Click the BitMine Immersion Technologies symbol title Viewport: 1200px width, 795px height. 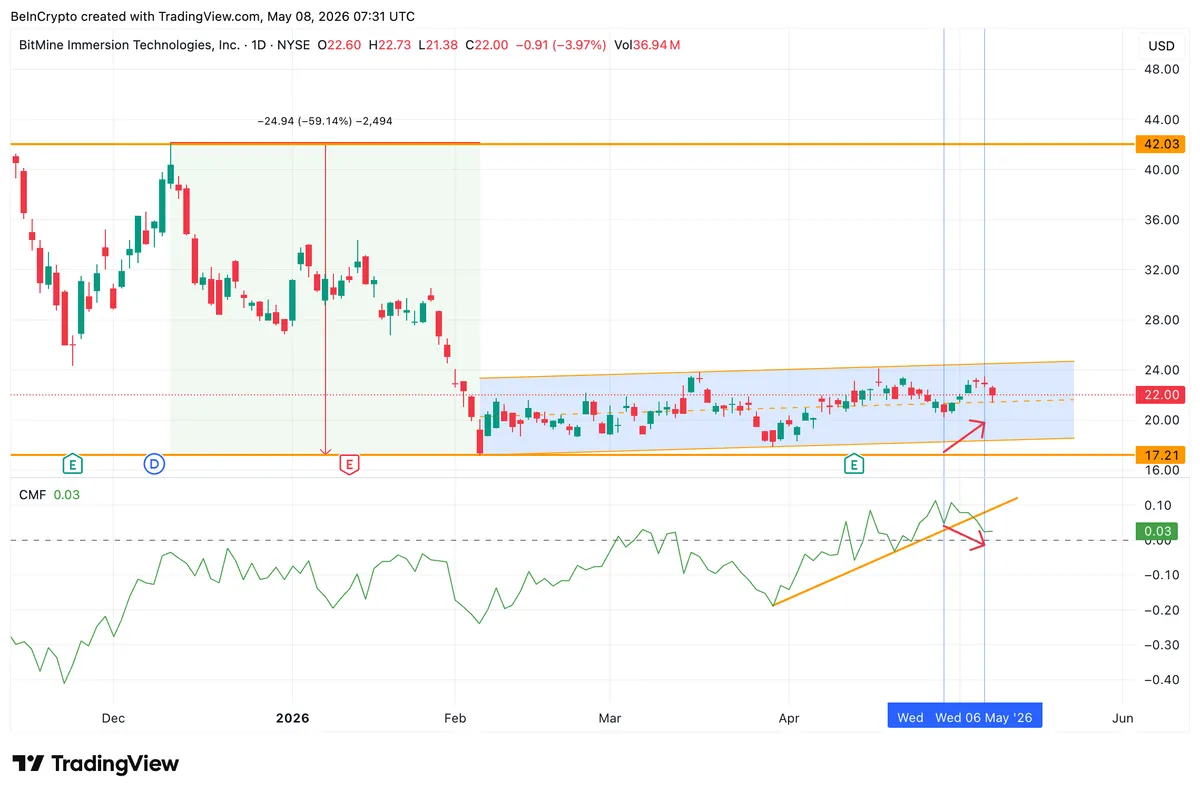pyautogui.click(x=130, y=45)
